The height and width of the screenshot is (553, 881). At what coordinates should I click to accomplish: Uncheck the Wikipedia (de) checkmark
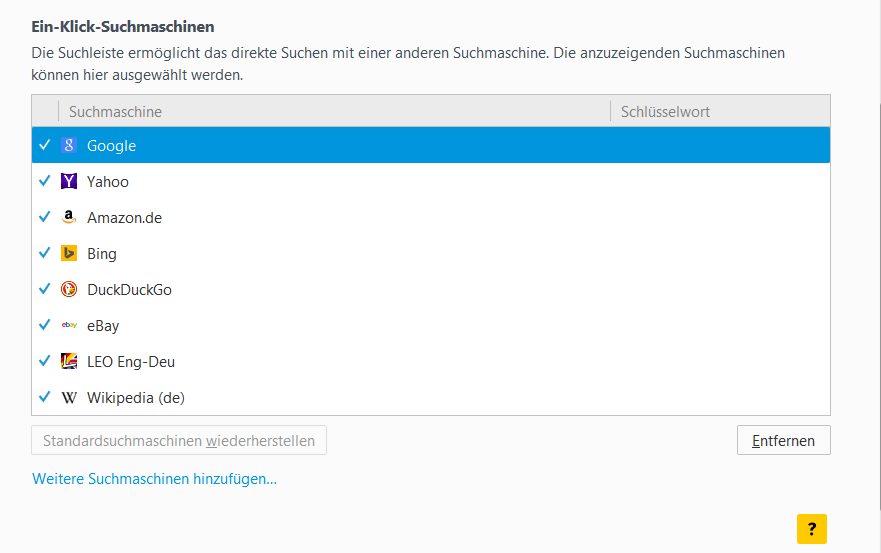(44, 398)
